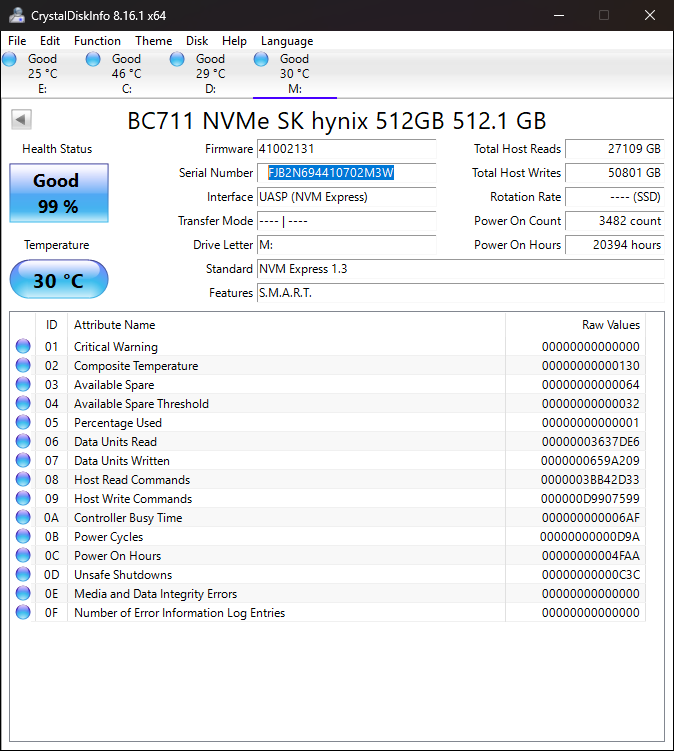Select disk M: Good 30 °C tab
Screen dimensions: 674x751
tap(295, 73)
